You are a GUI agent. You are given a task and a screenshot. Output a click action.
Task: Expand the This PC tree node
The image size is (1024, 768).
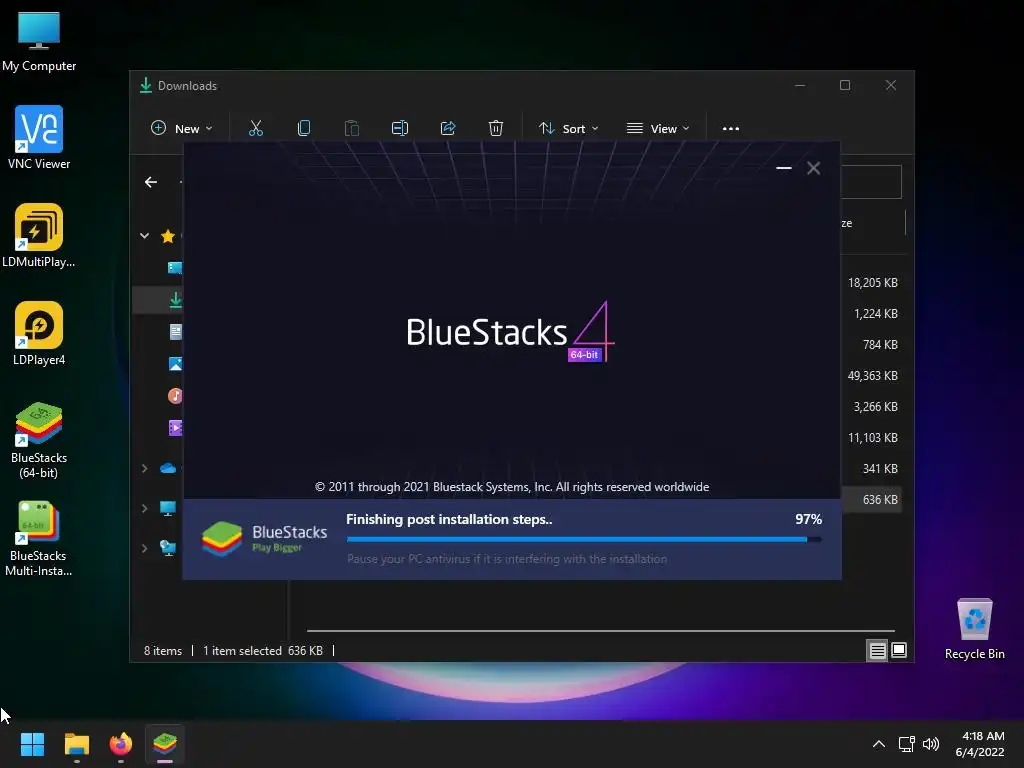point(144,508)
